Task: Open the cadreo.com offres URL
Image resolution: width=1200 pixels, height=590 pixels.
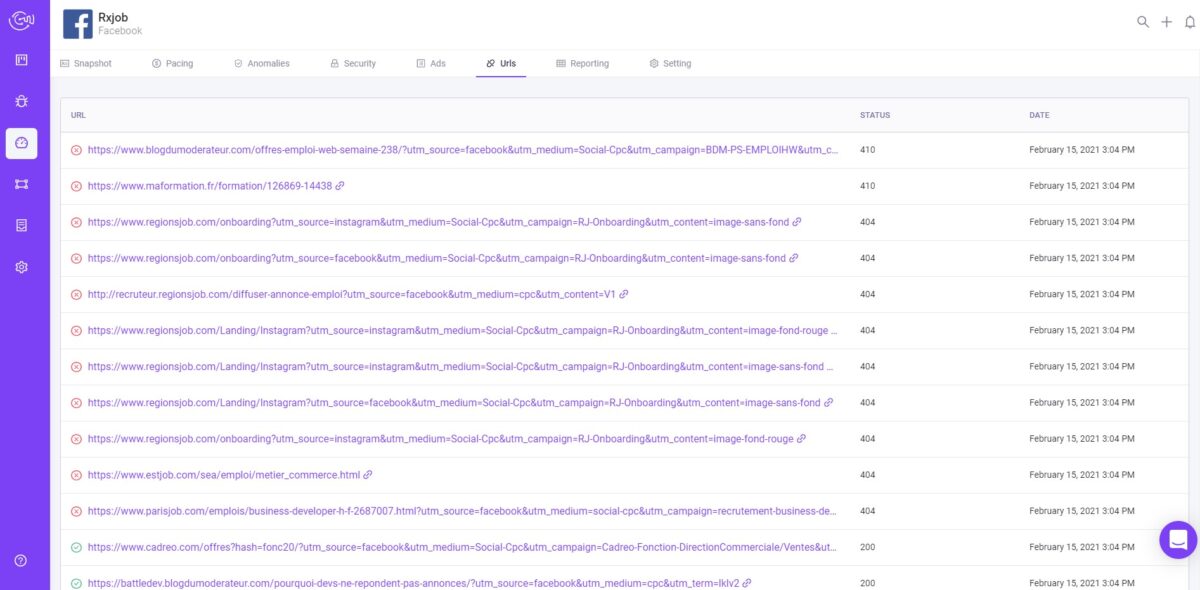Action: [x=460, y=547]
